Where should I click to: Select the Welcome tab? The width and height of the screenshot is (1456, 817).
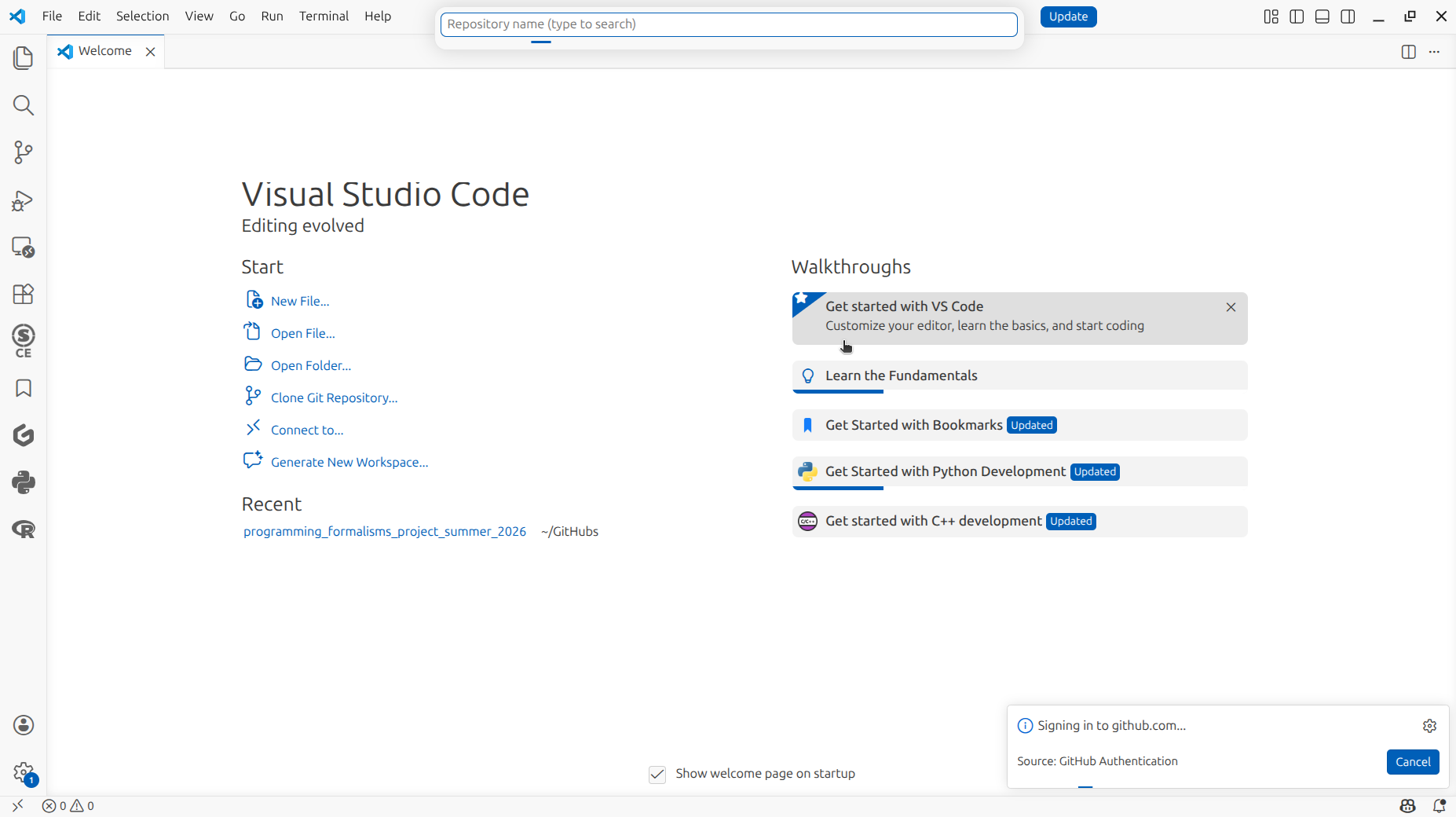coord(106,51)
